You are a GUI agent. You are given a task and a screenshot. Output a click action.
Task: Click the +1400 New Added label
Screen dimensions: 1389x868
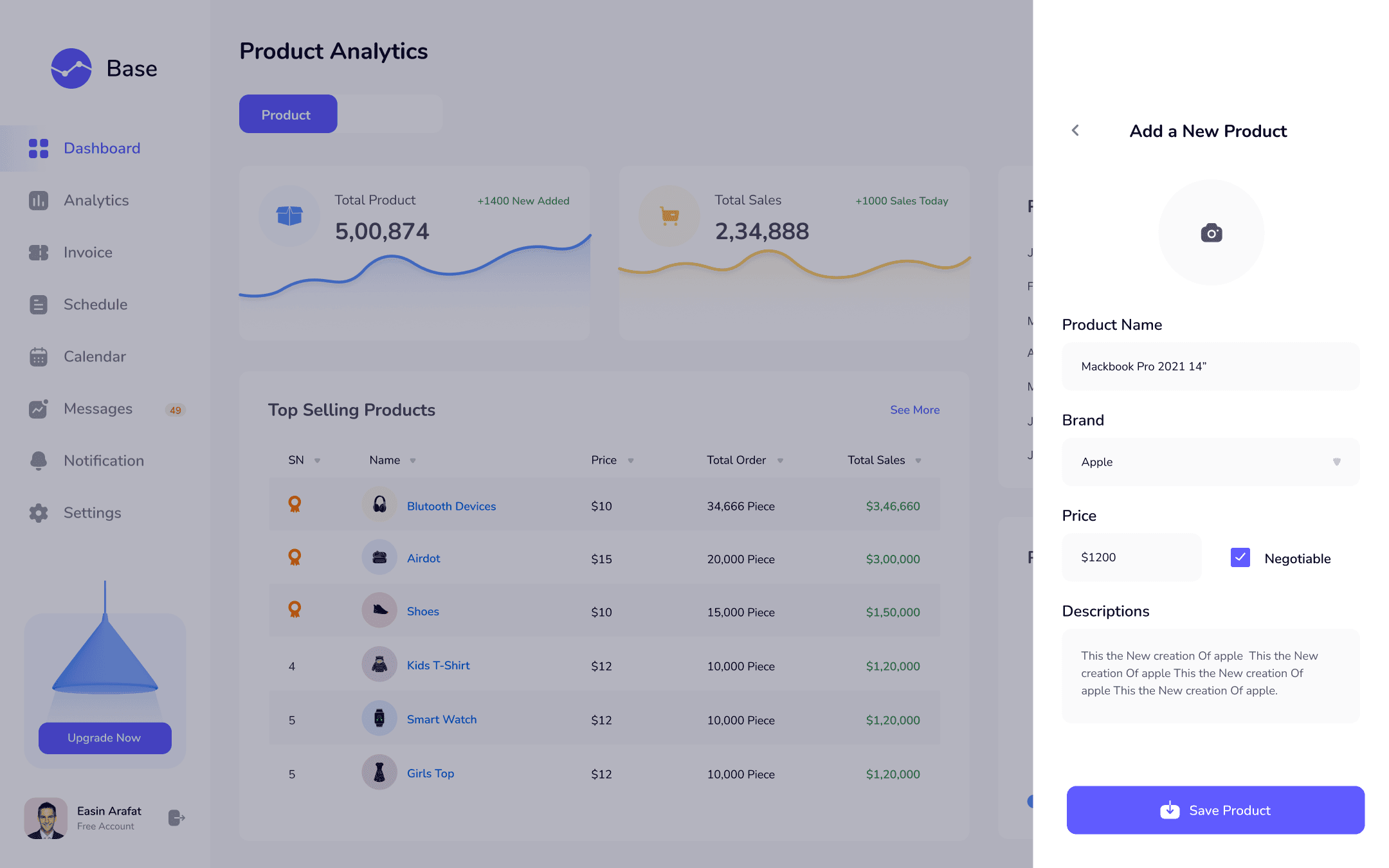[x=523, y=201]
